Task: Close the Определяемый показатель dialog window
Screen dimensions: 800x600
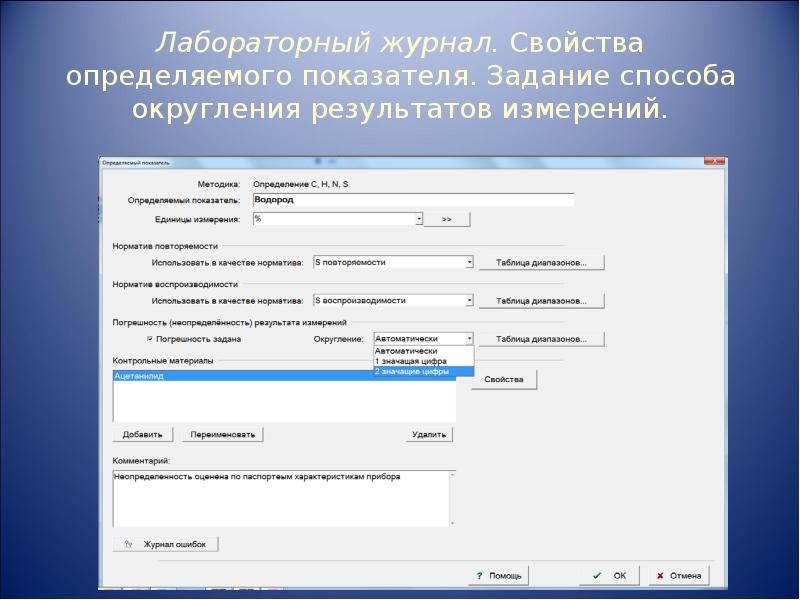Action: [x=714, y=160]
